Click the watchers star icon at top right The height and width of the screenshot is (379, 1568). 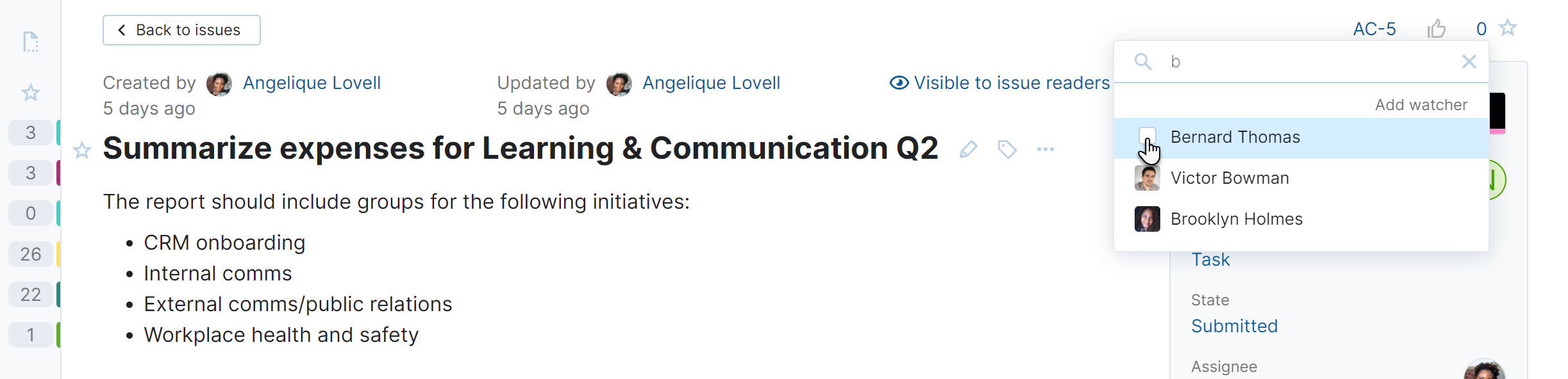coord(1508,28)
